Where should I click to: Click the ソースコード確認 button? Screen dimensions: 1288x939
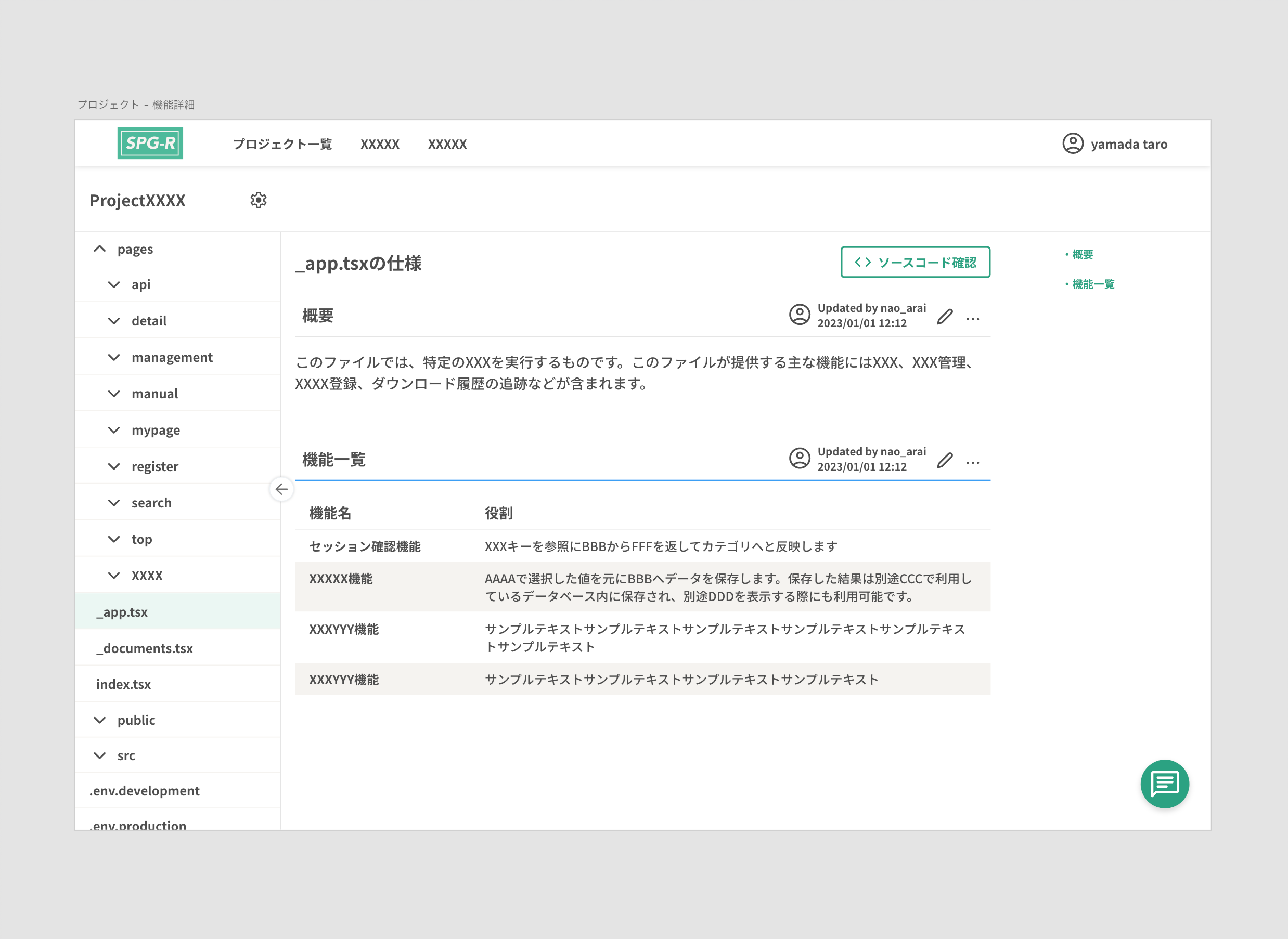tap(915, 262)
